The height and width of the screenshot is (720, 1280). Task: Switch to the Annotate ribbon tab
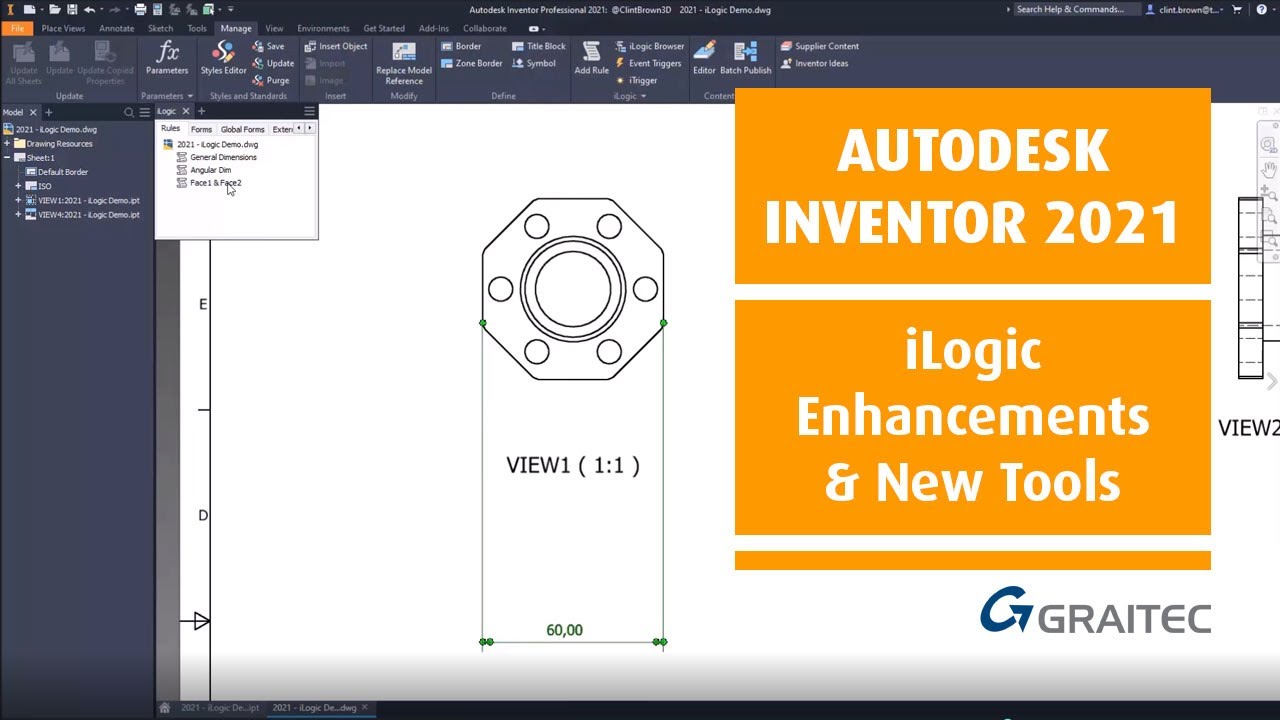click(116, 28)
